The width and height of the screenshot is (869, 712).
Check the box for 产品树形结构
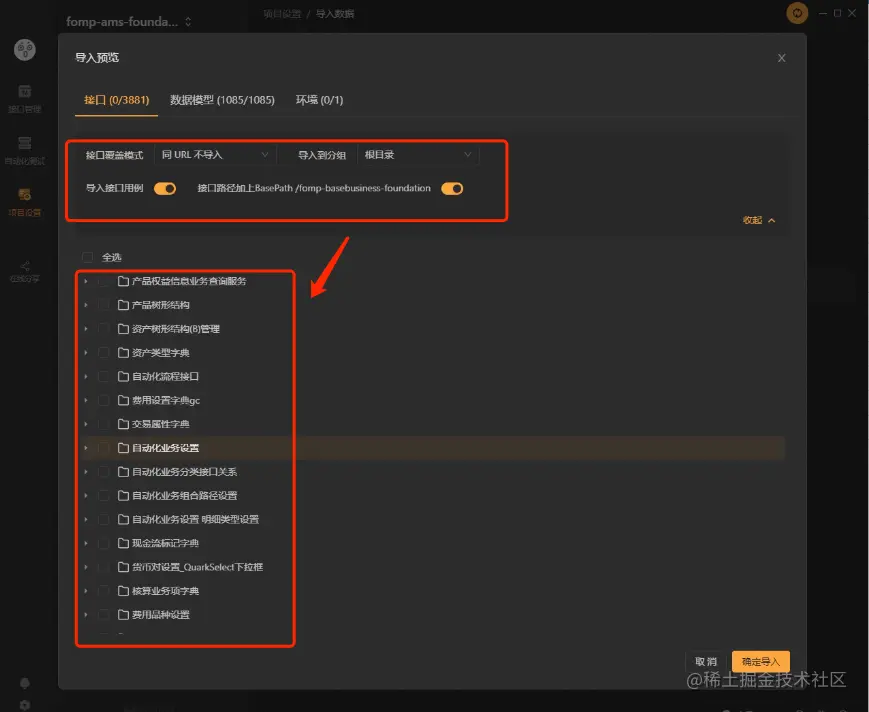104,305
